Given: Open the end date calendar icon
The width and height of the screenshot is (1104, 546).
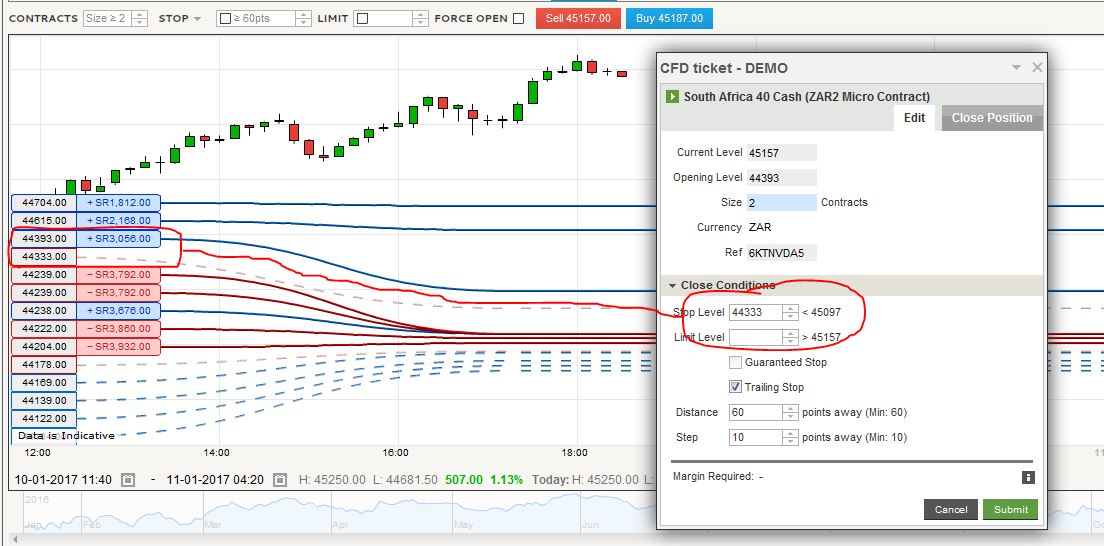Looking at the screenshot, I should click(x=280, y=480).
